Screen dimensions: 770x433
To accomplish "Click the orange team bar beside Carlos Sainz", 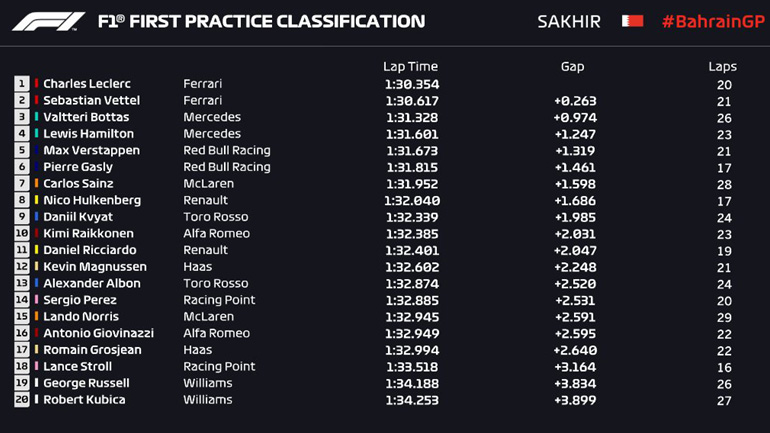I will coord(37,184).
